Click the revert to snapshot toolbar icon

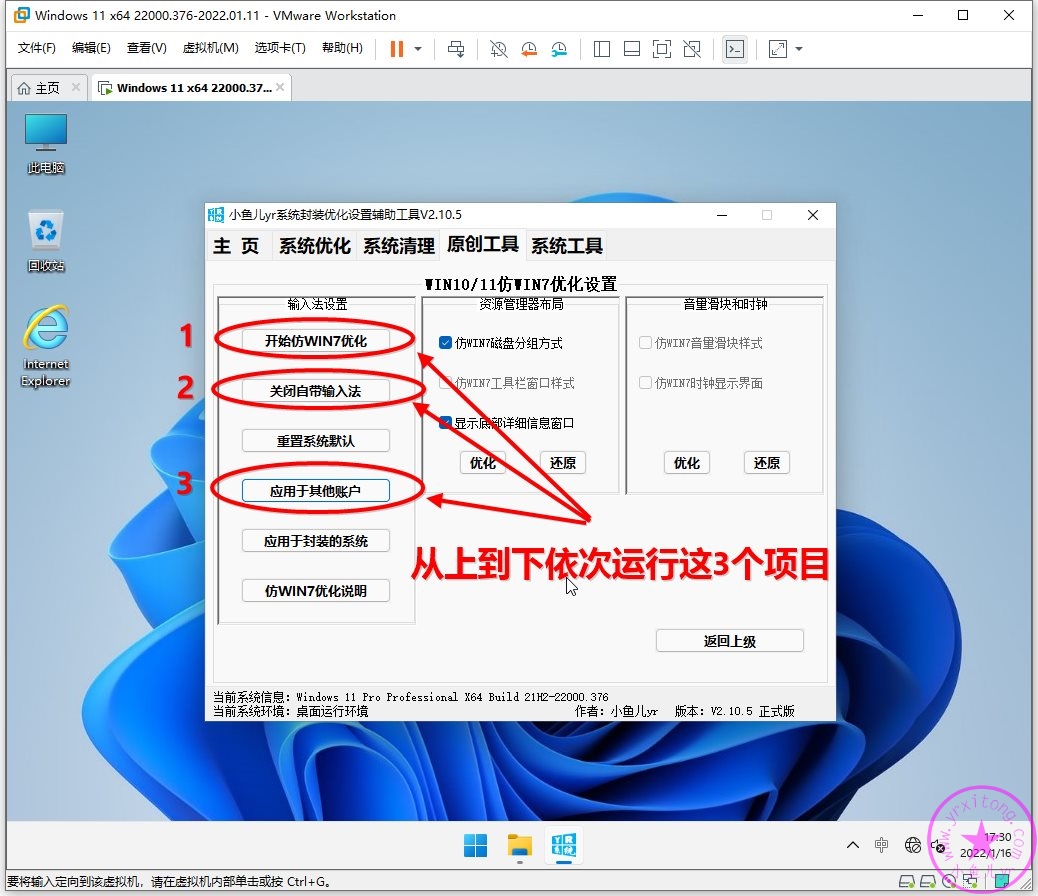[x=529, y=49]
